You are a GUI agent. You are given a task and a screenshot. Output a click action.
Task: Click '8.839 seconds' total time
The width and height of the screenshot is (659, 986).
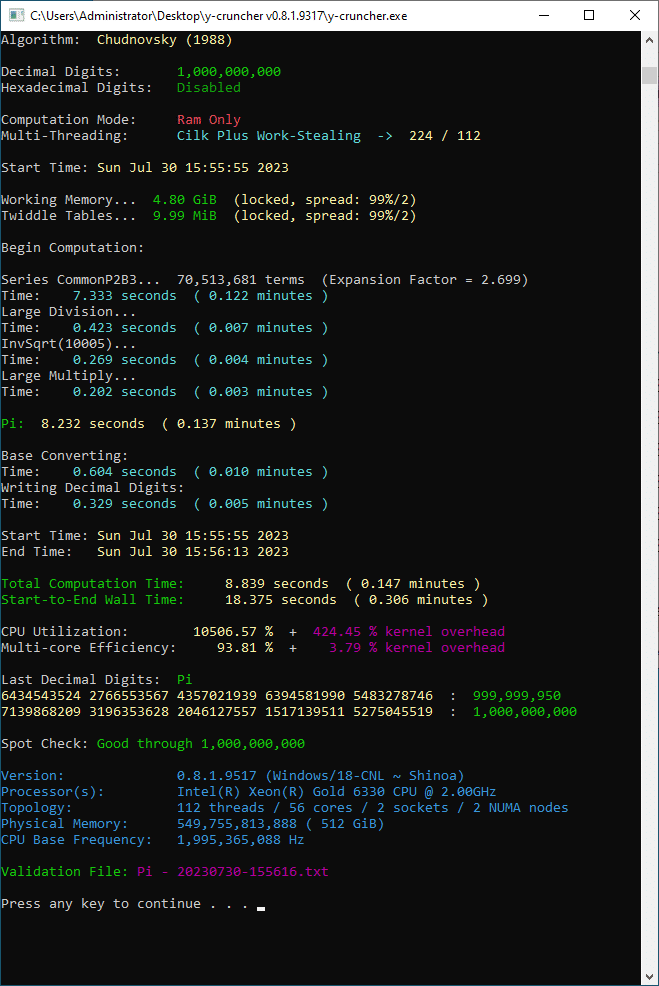tap(277, 584)
